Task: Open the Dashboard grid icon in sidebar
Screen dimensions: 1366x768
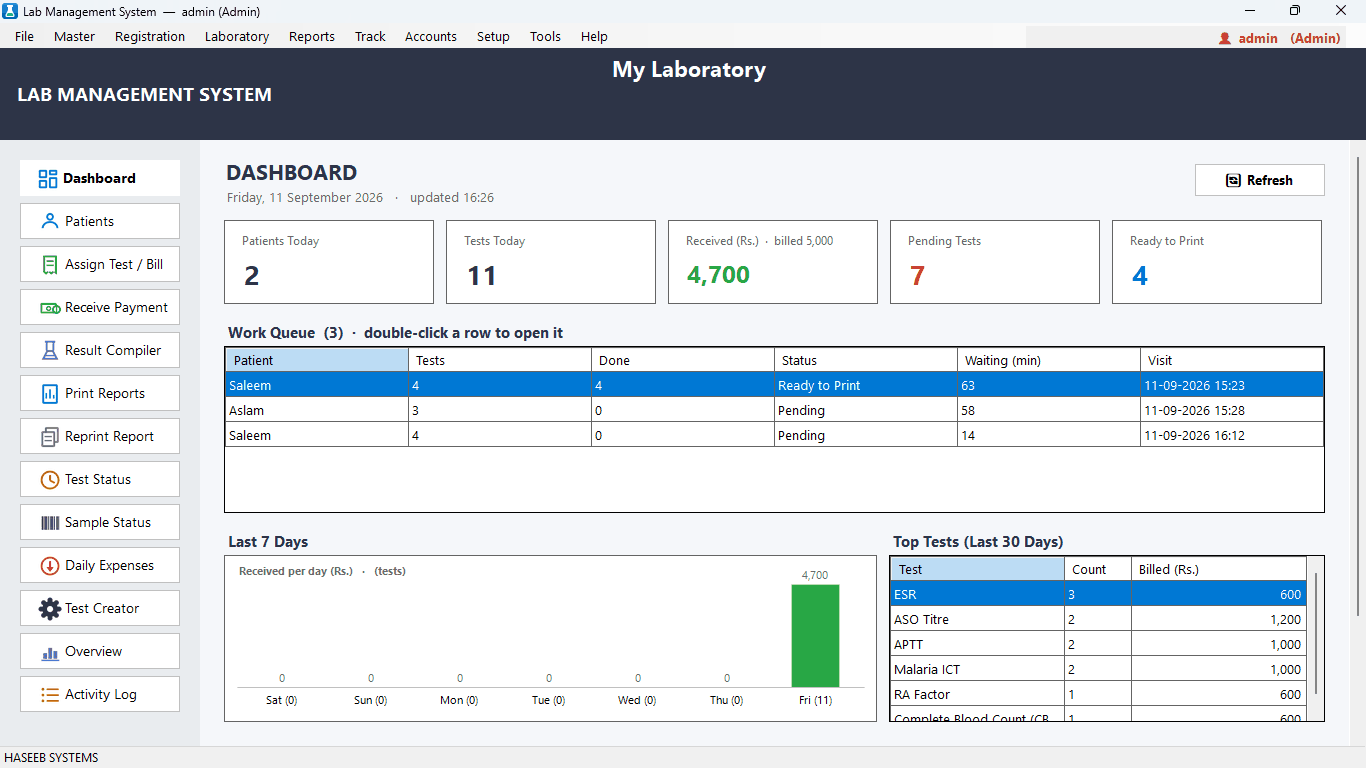Action: [x=48, y=179]
